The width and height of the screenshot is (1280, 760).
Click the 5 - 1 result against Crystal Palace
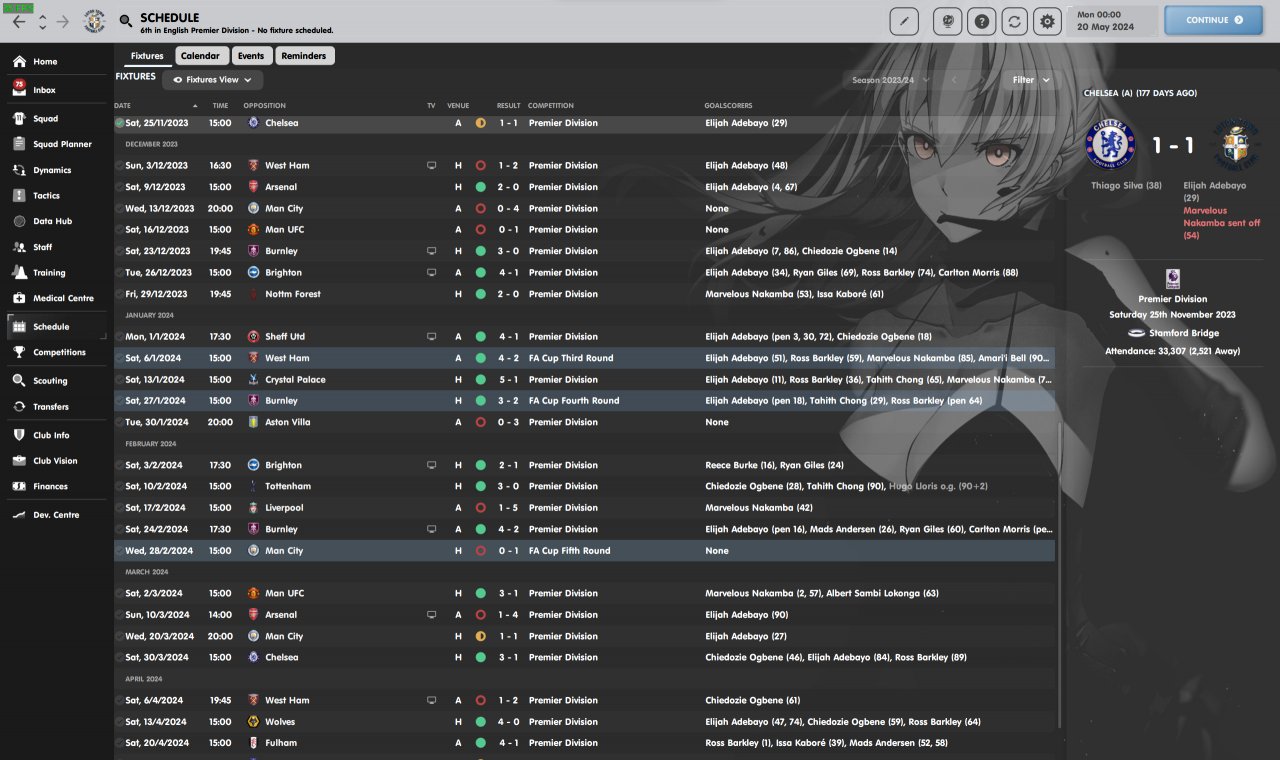509,380
